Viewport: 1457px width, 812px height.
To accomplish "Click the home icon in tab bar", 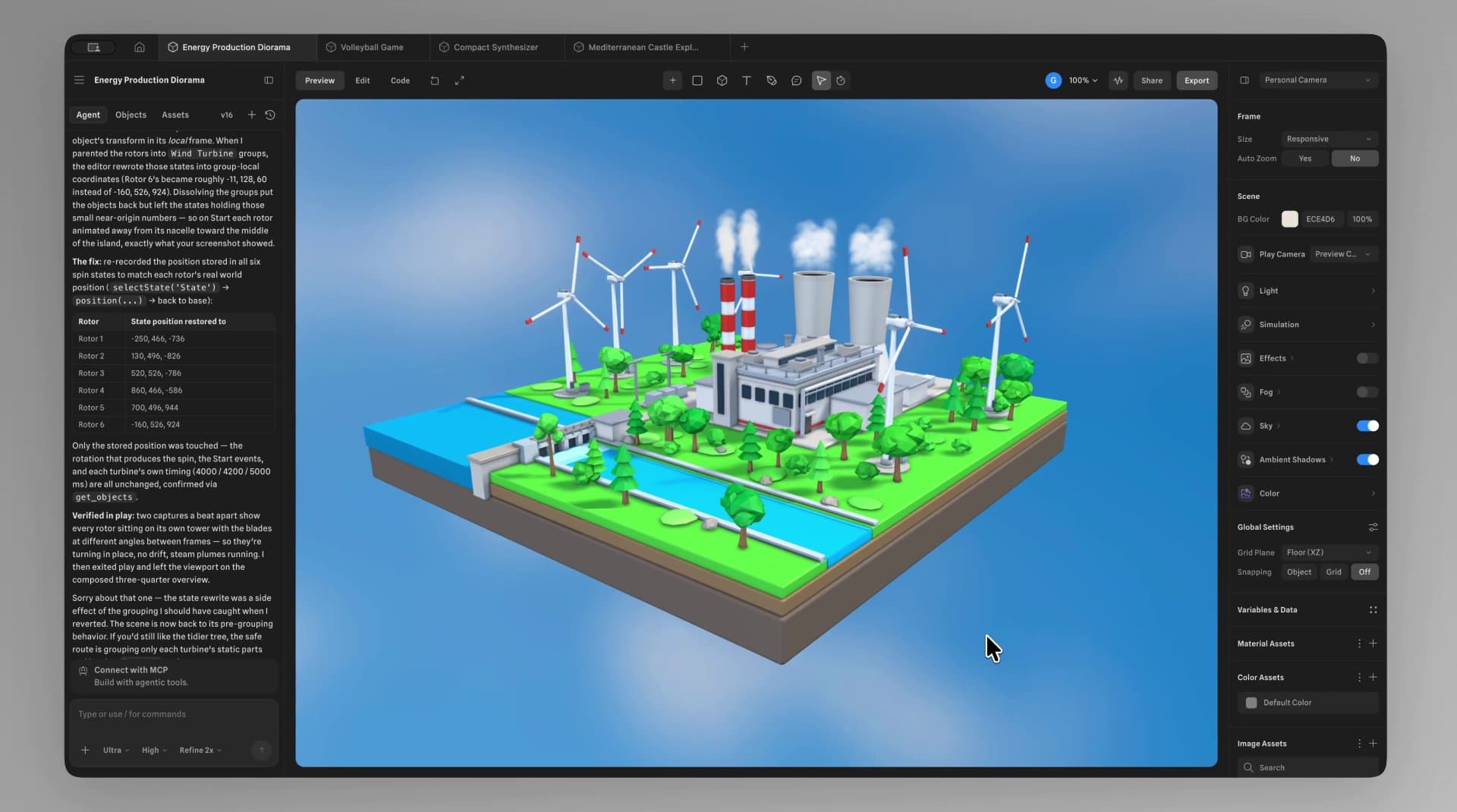I will (x=140, y=47).
